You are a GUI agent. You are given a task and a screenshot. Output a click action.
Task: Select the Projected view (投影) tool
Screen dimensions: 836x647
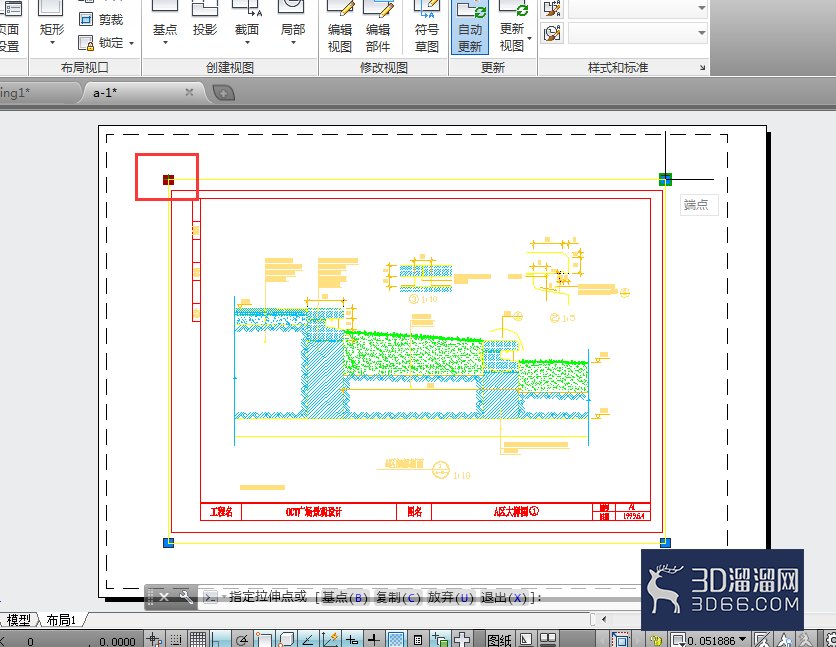coord(205,19)
